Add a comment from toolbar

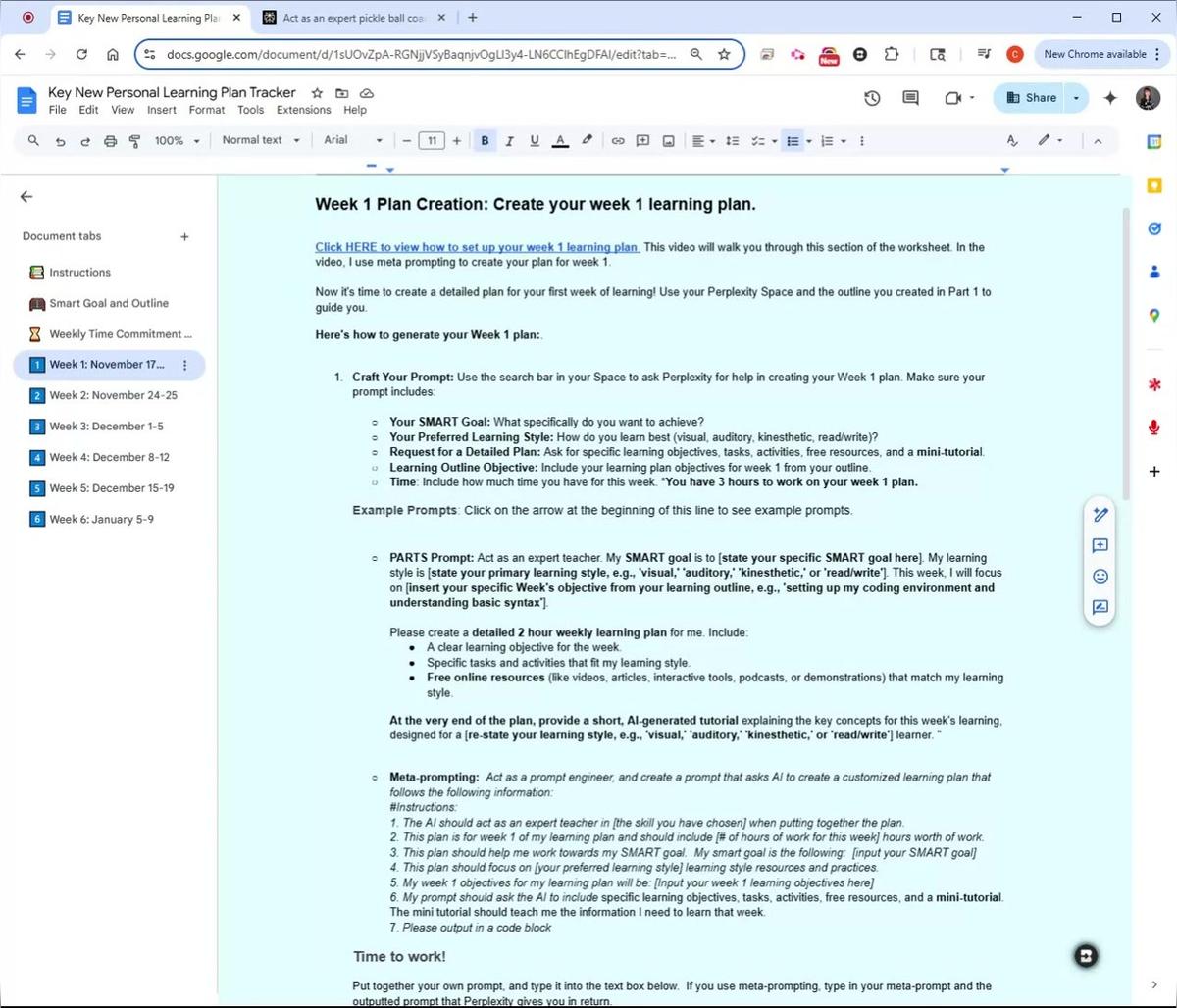click(x=642, y=141)
